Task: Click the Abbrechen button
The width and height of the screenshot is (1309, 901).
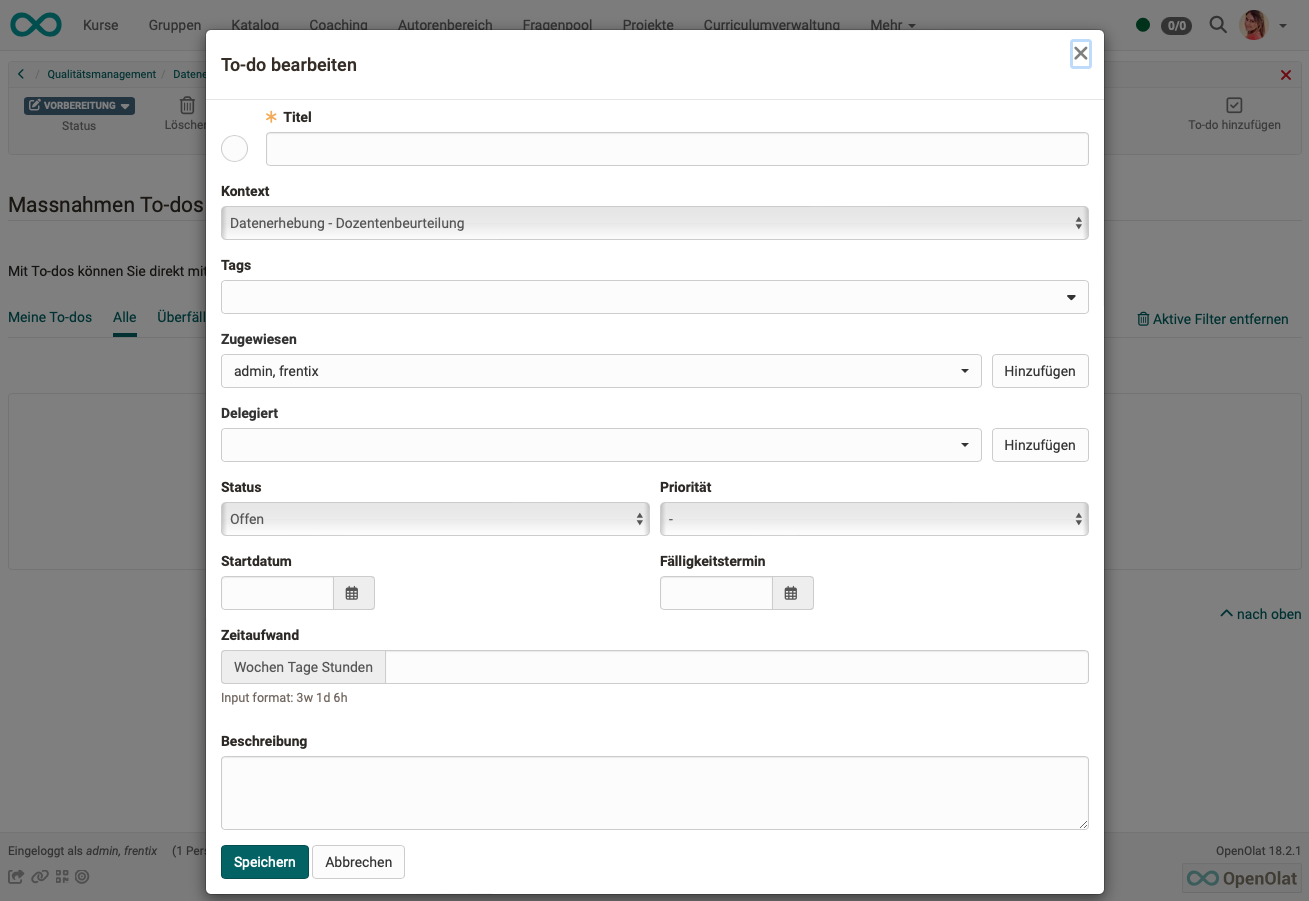Action: coord(358,862)
